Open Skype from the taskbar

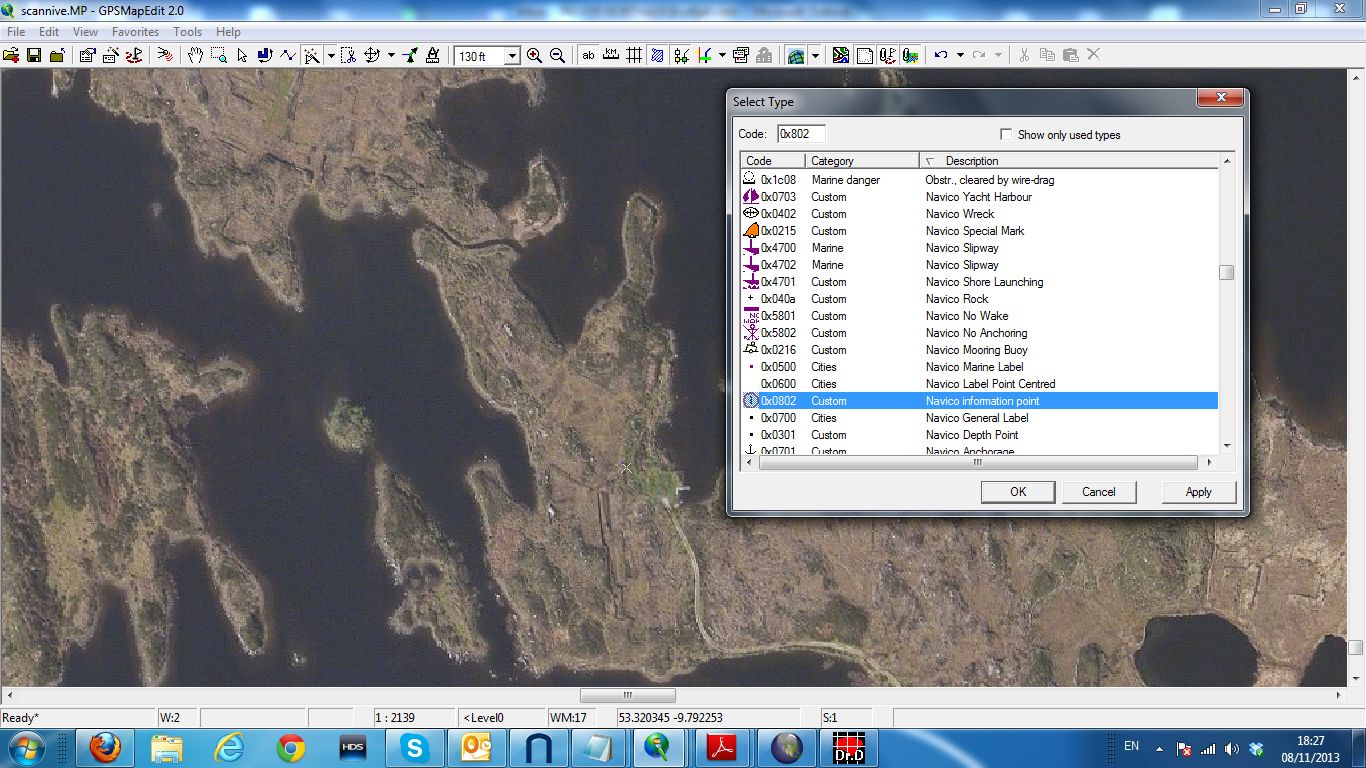coord(414,747)
